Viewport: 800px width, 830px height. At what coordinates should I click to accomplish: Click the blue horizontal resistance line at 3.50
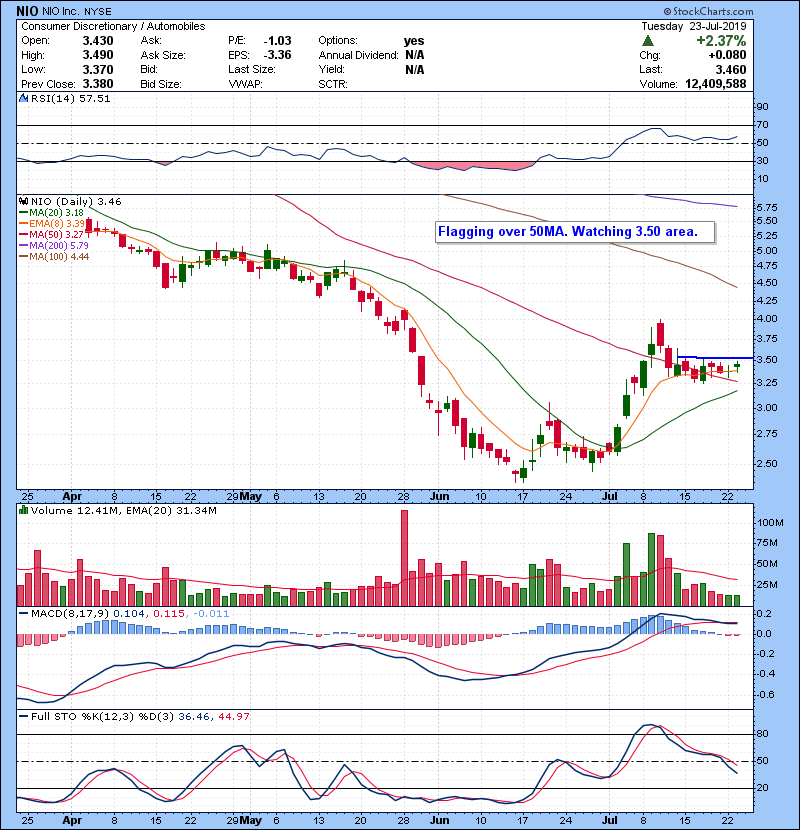[715, 358]
